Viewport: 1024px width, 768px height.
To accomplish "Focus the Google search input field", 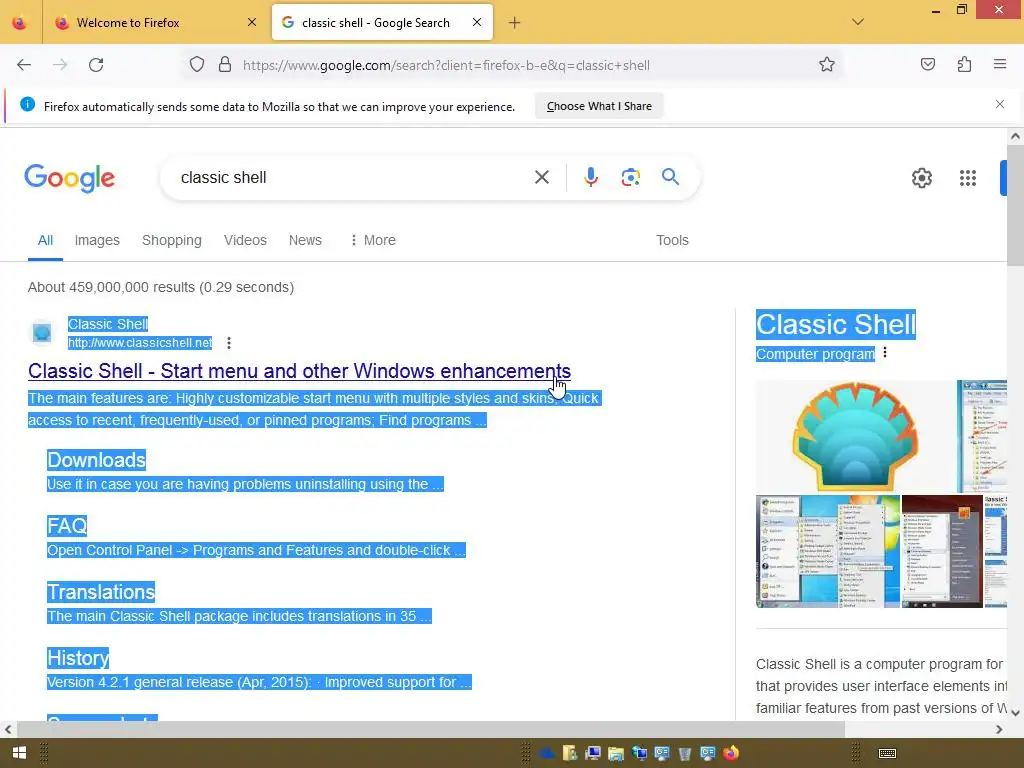I will point(353,177).
